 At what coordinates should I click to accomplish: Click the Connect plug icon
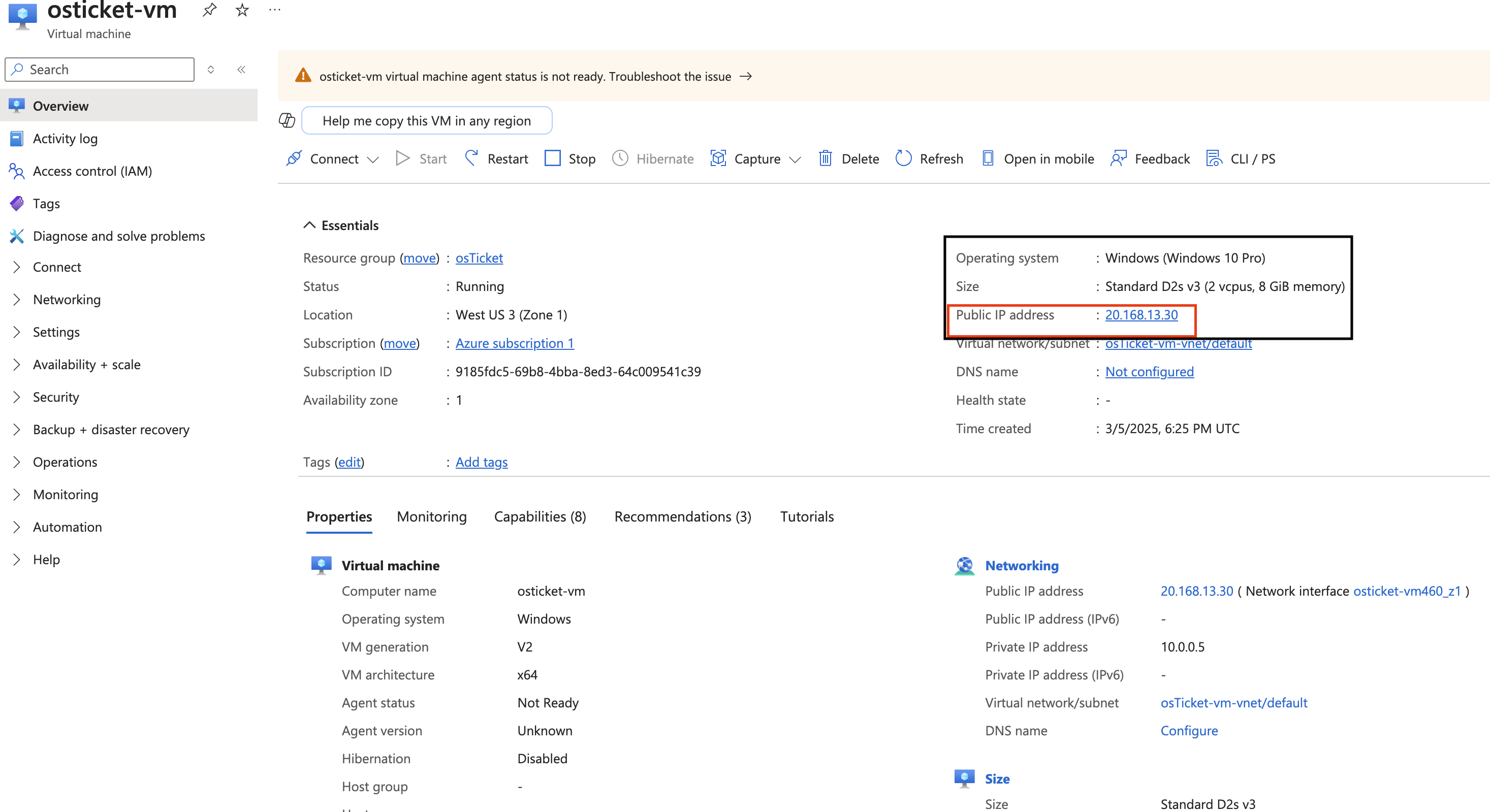[x=294, y=158]
